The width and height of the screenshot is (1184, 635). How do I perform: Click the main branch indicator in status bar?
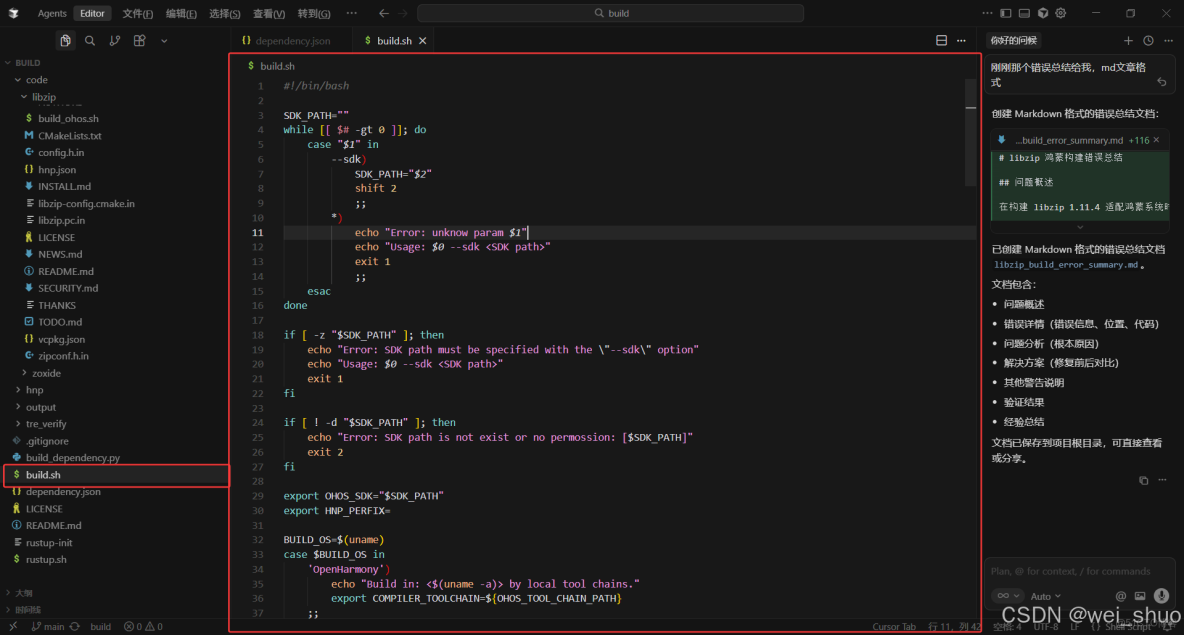[x=48, y=626]
